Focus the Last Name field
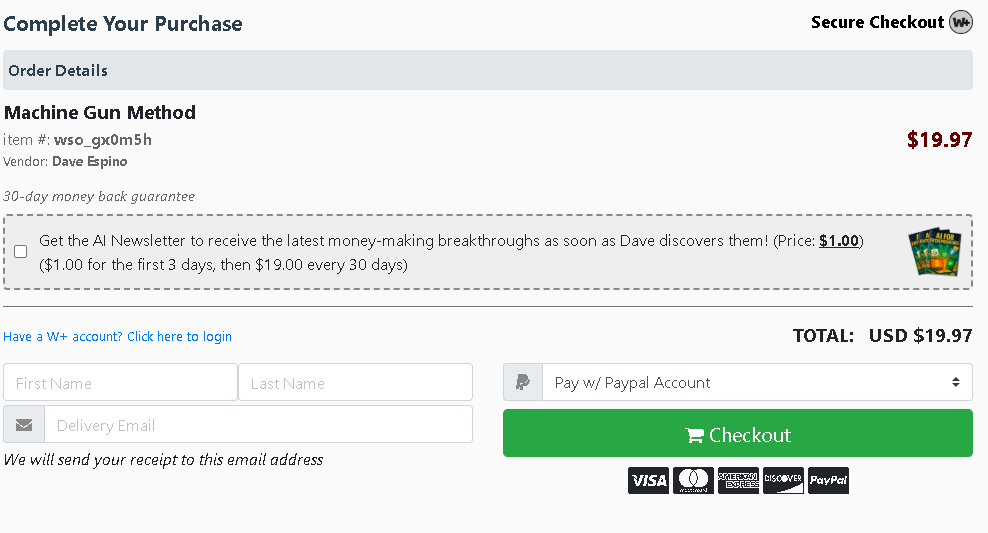The height and width of the screenshot is (533, 988). [355, 383]
